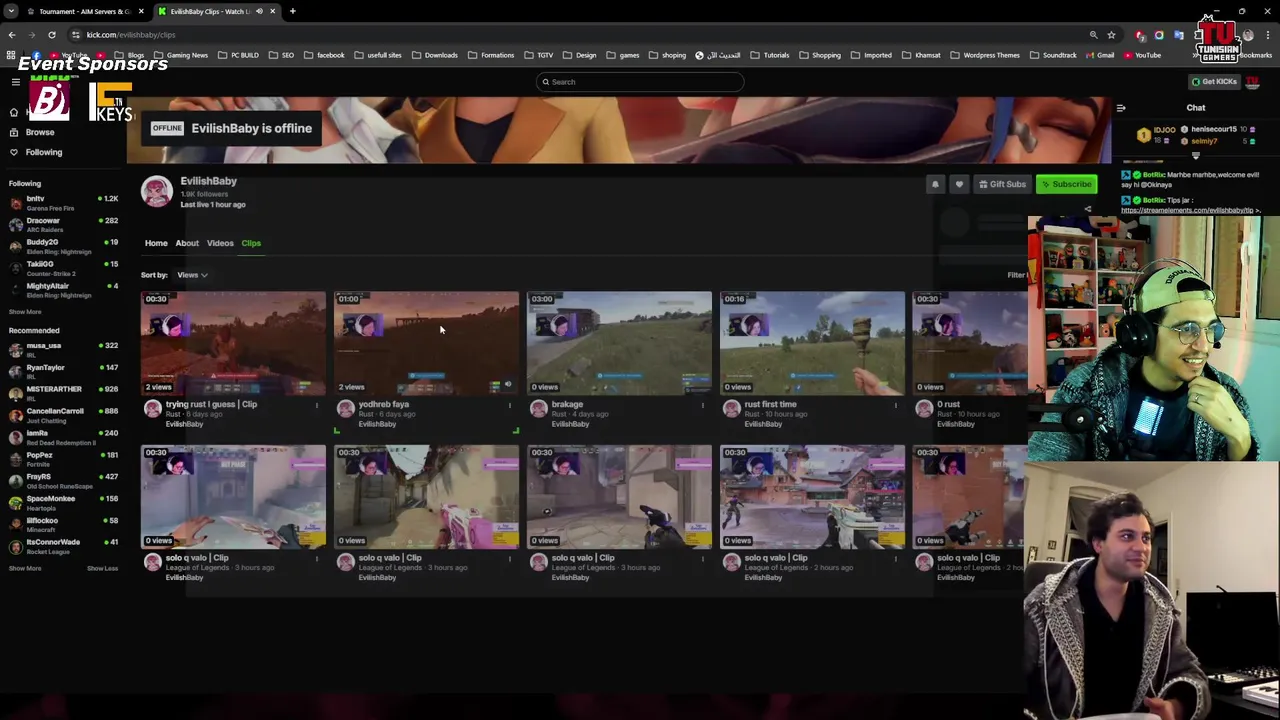Go back with the browser back arrow
1280x720 pixels.
pyautogui.click(x=12, y=35)
